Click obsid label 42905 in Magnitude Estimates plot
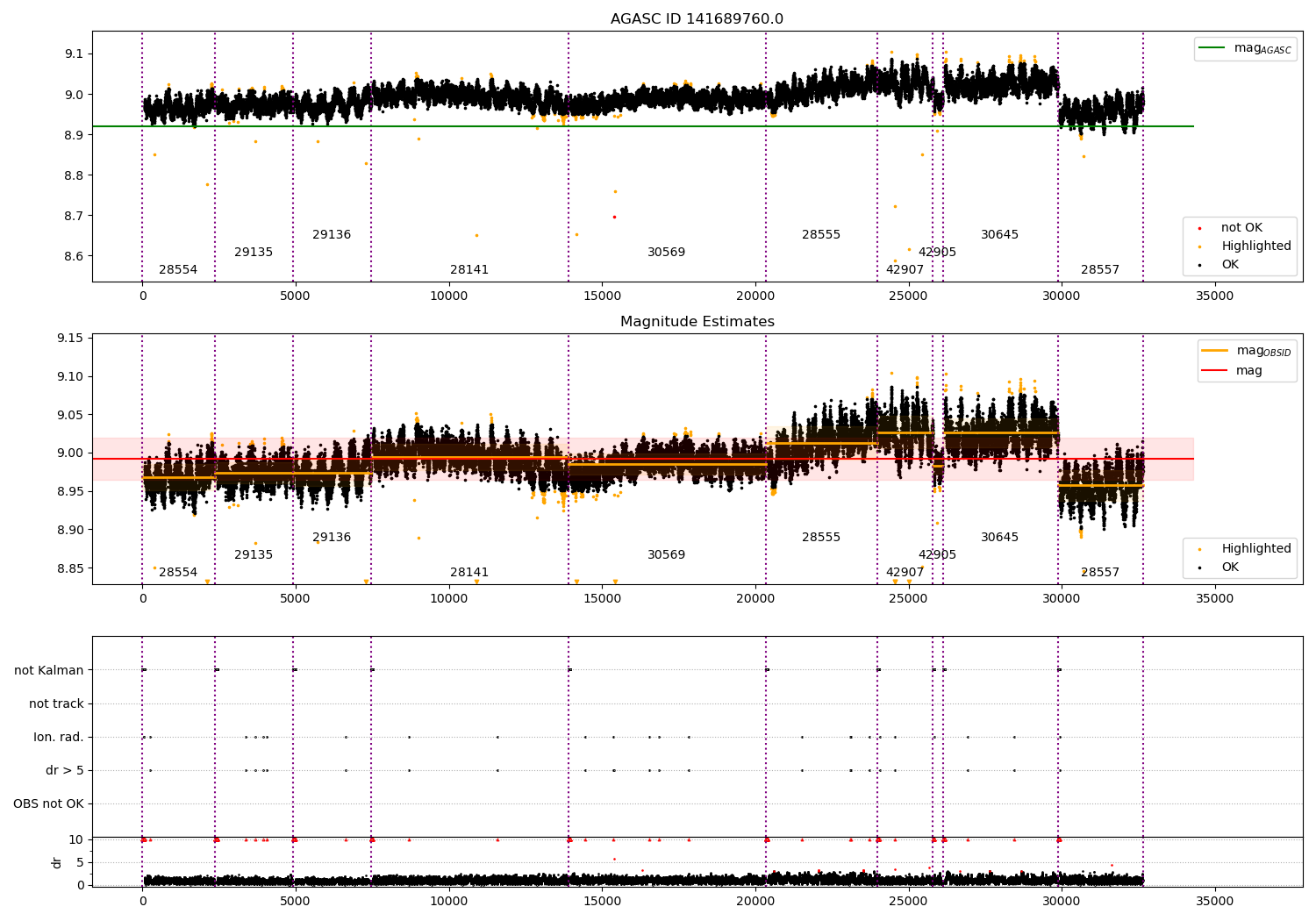1316x921 pixels. [x=937, y=554]
